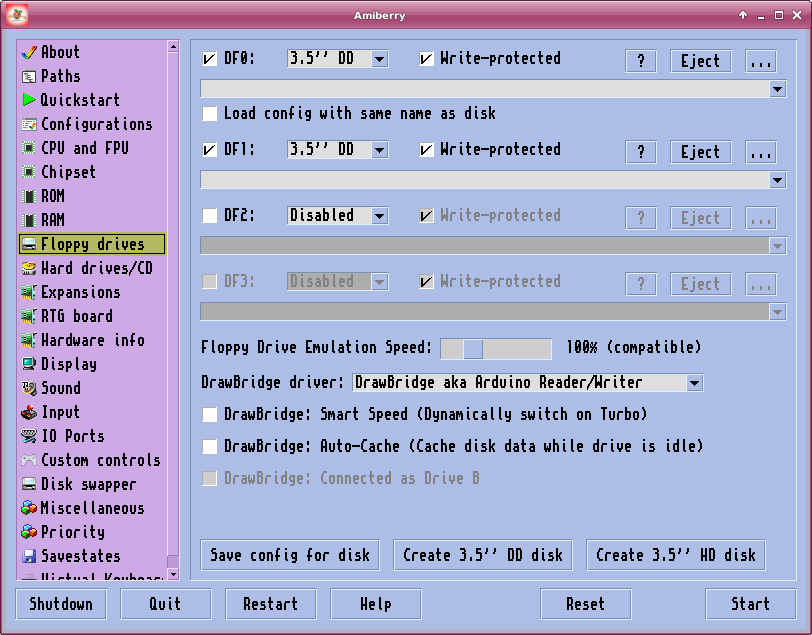Click the Custom controls gamepad icon
812x635 pixels.
(29, 460)
